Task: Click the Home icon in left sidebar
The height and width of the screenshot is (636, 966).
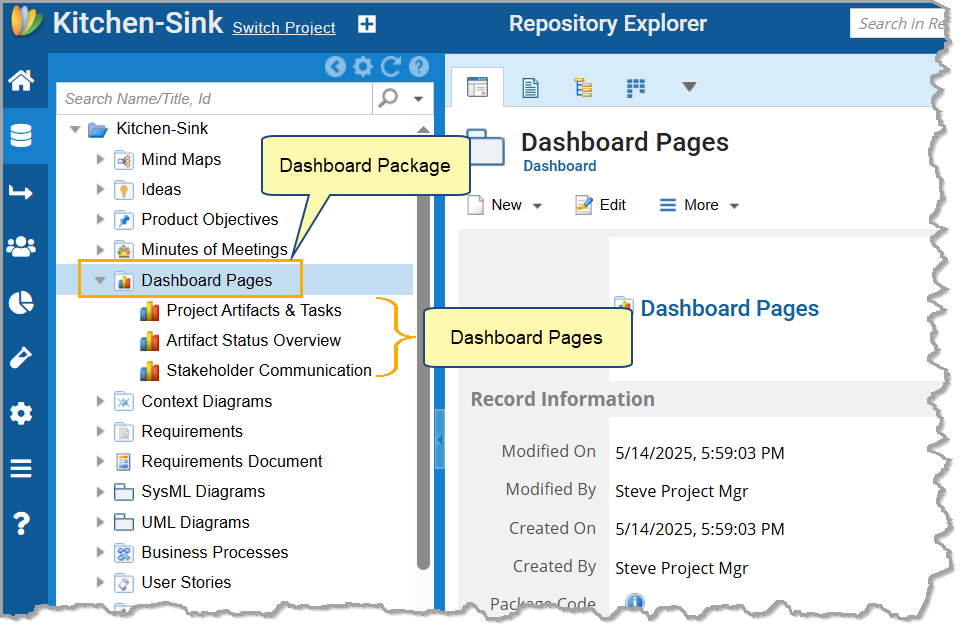Action: click(x=21, y=82)
